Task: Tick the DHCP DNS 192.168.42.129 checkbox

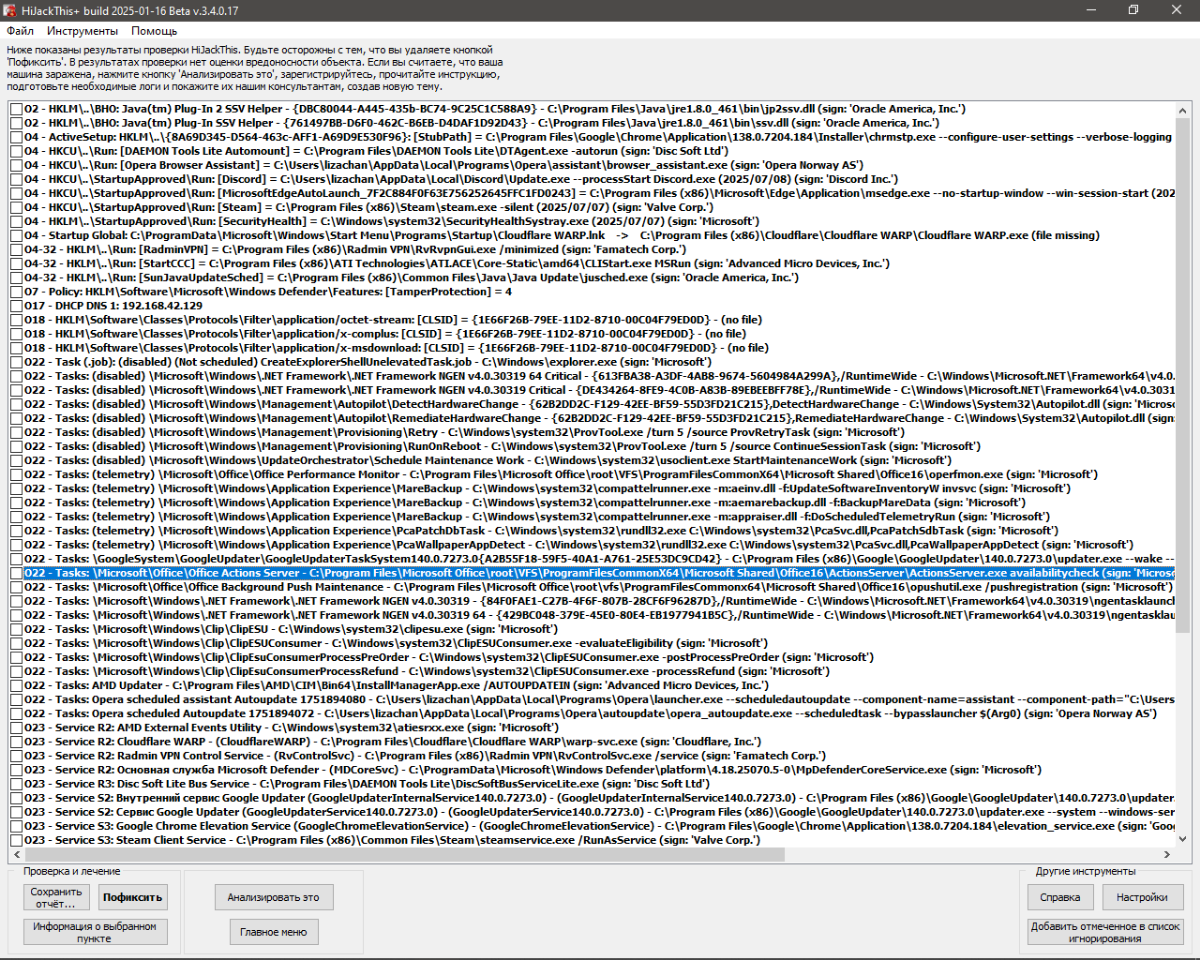Action: point(17,306)
